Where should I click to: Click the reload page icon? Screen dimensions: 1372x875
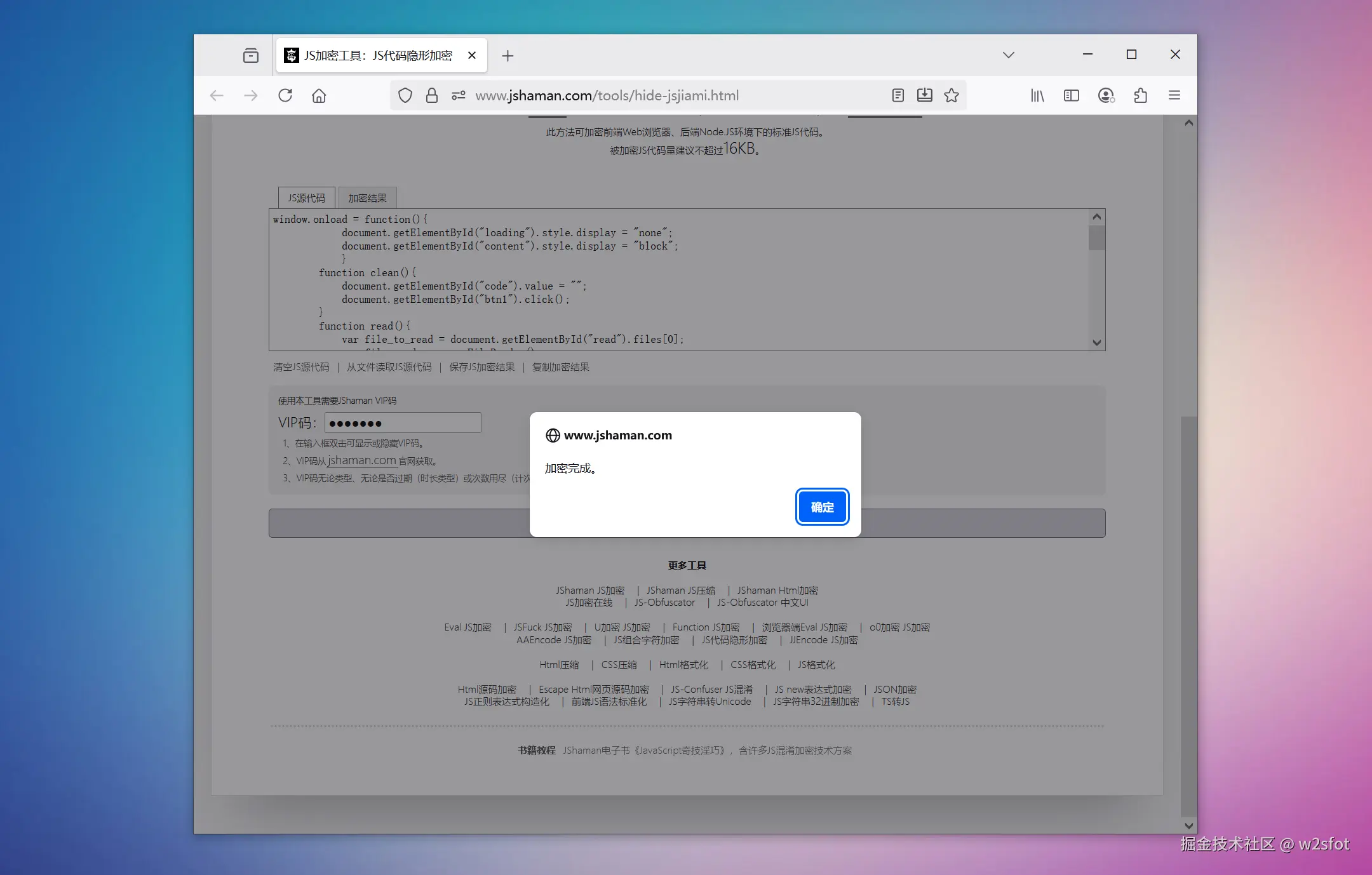(285, 95)
